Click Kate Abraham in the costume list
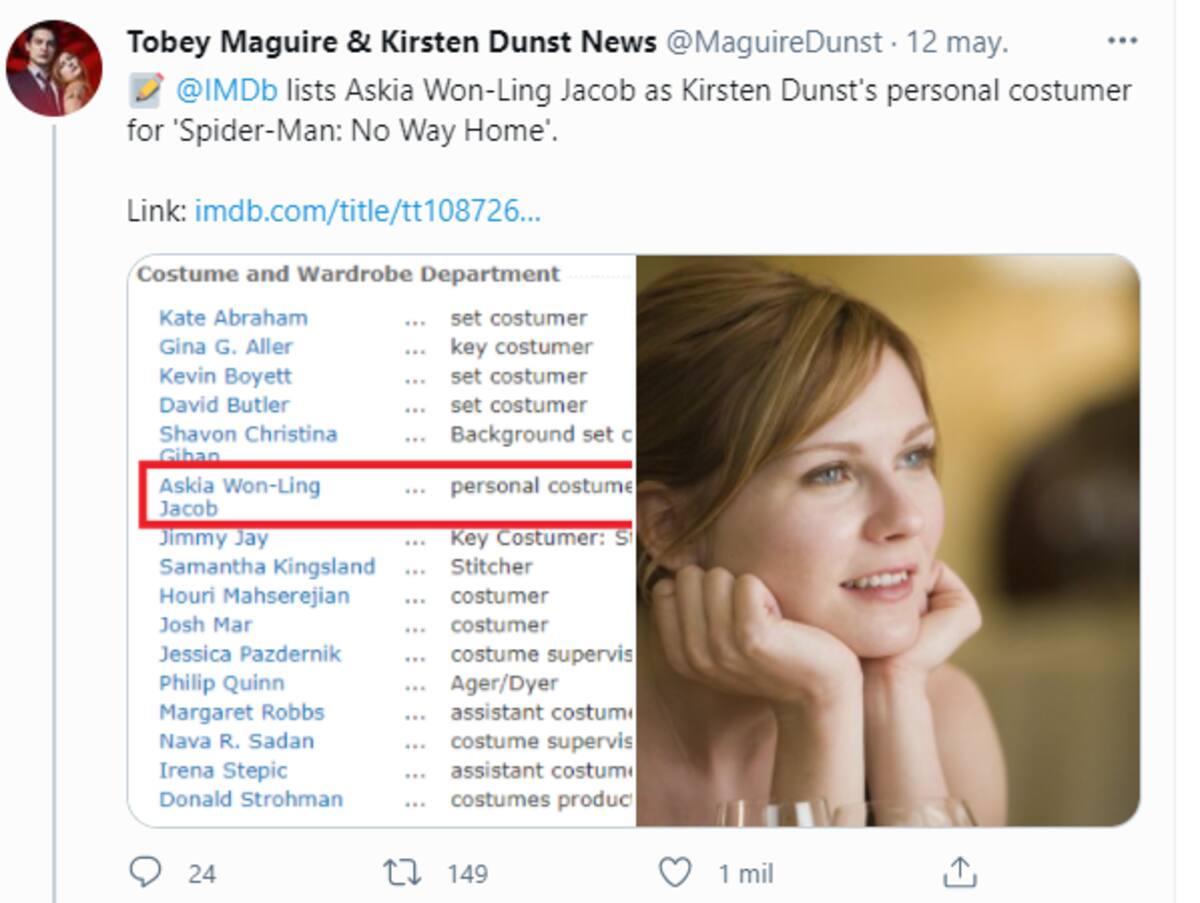 pyautogui.click(x=233, y=318)
